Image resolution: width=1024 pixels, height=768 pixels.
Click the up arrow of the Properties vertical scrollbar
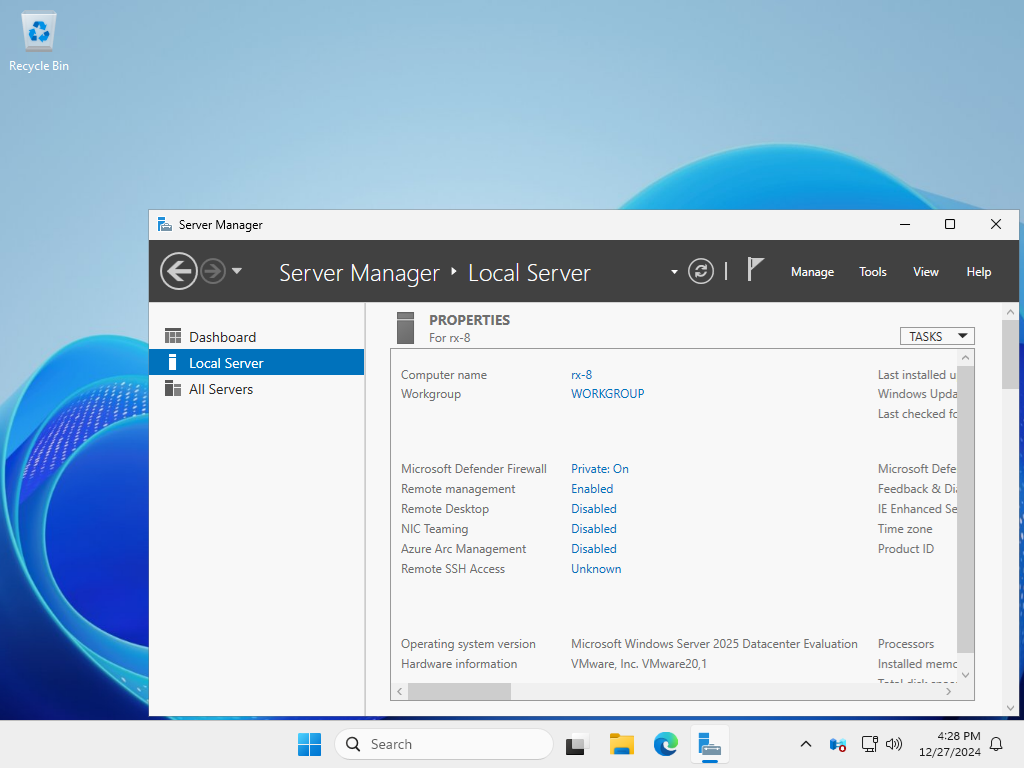click(x=965, y=358)
